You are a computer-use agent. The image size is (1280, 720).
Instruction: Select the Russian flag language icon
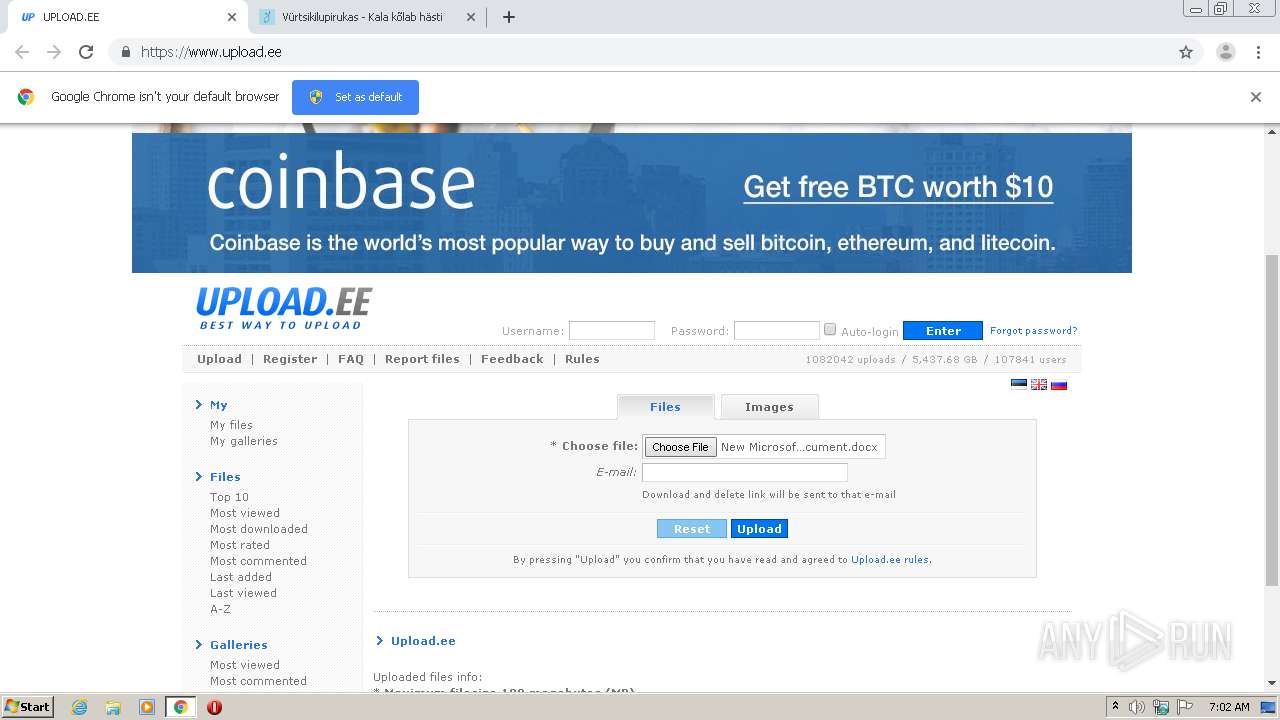1059,384
